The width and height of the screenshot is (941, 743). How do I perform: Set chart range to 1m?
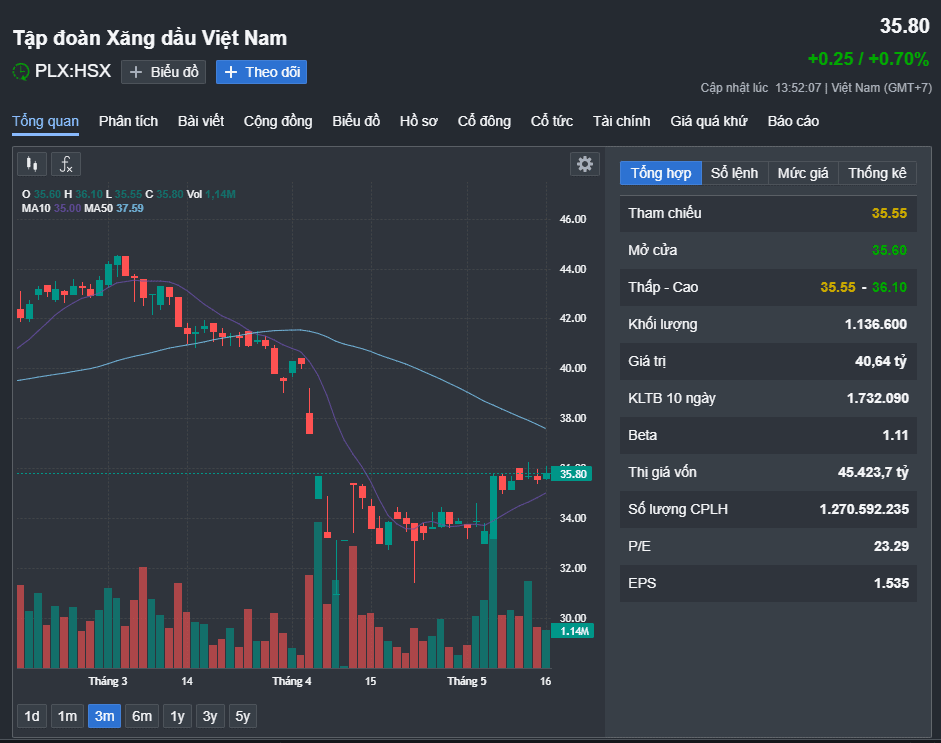[67, 716]
